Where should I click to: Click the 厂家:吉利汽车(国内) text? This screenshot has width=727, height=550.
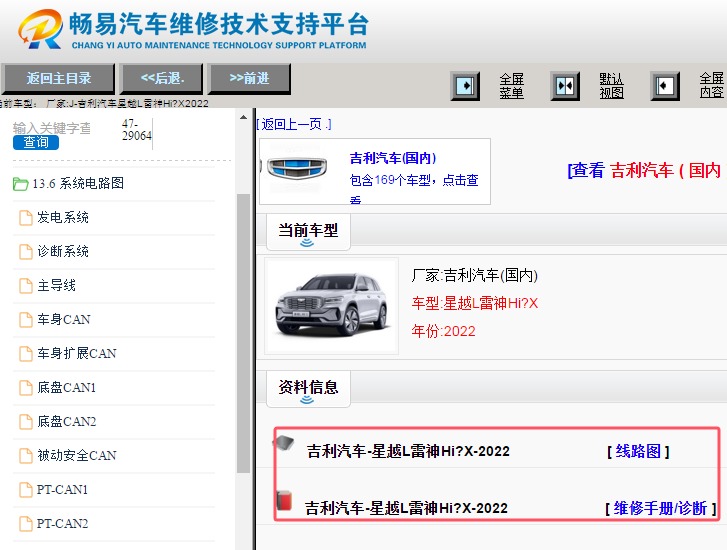point(474,275)
